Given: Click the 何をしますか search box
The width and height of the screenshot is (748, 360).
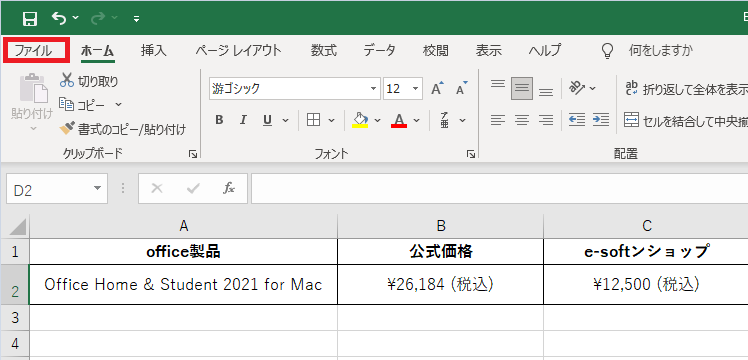Looking at the screenshot, I should (x=661, y=50).
